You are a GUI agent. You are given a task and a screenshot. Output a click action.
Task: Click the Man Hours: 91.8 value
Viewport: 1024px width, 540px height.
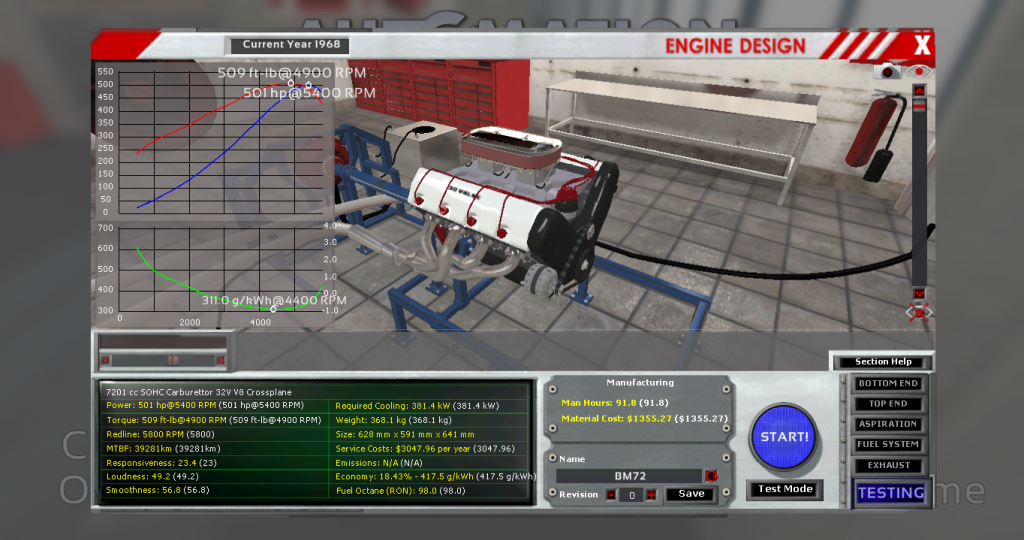point(615,403)
